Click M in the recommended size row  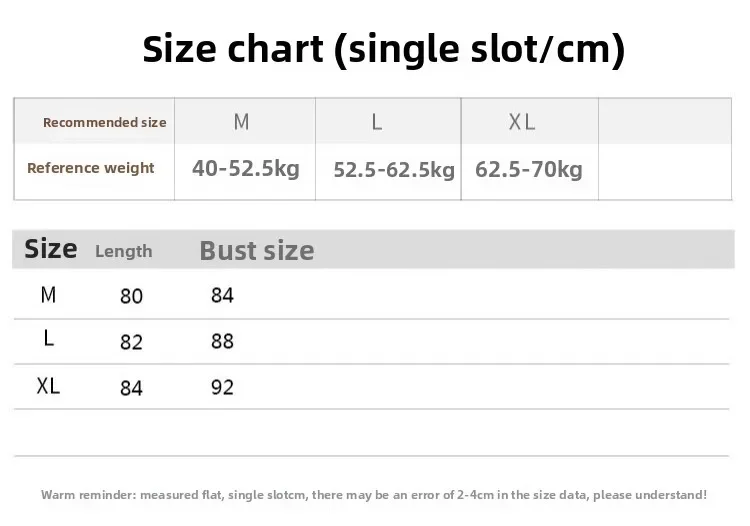[241, 122]
